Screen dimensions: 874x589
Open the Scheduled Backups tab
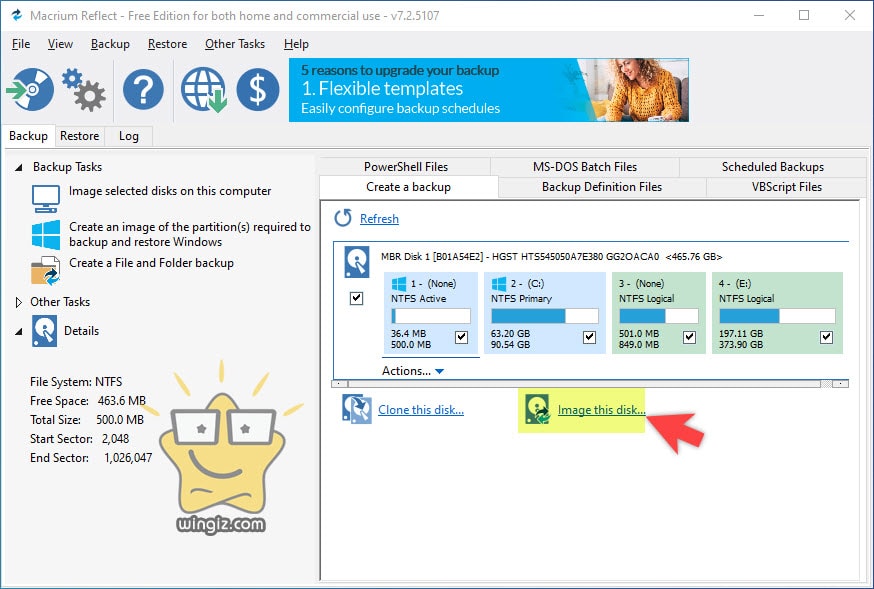click(773, 167)
